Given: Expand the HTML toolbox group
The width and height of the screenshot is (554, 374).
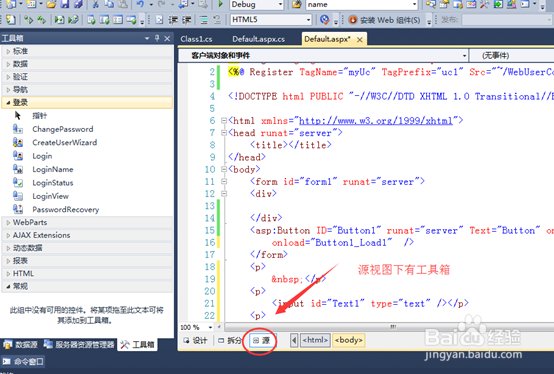Looking at the screenshot, I should [87, 273].
